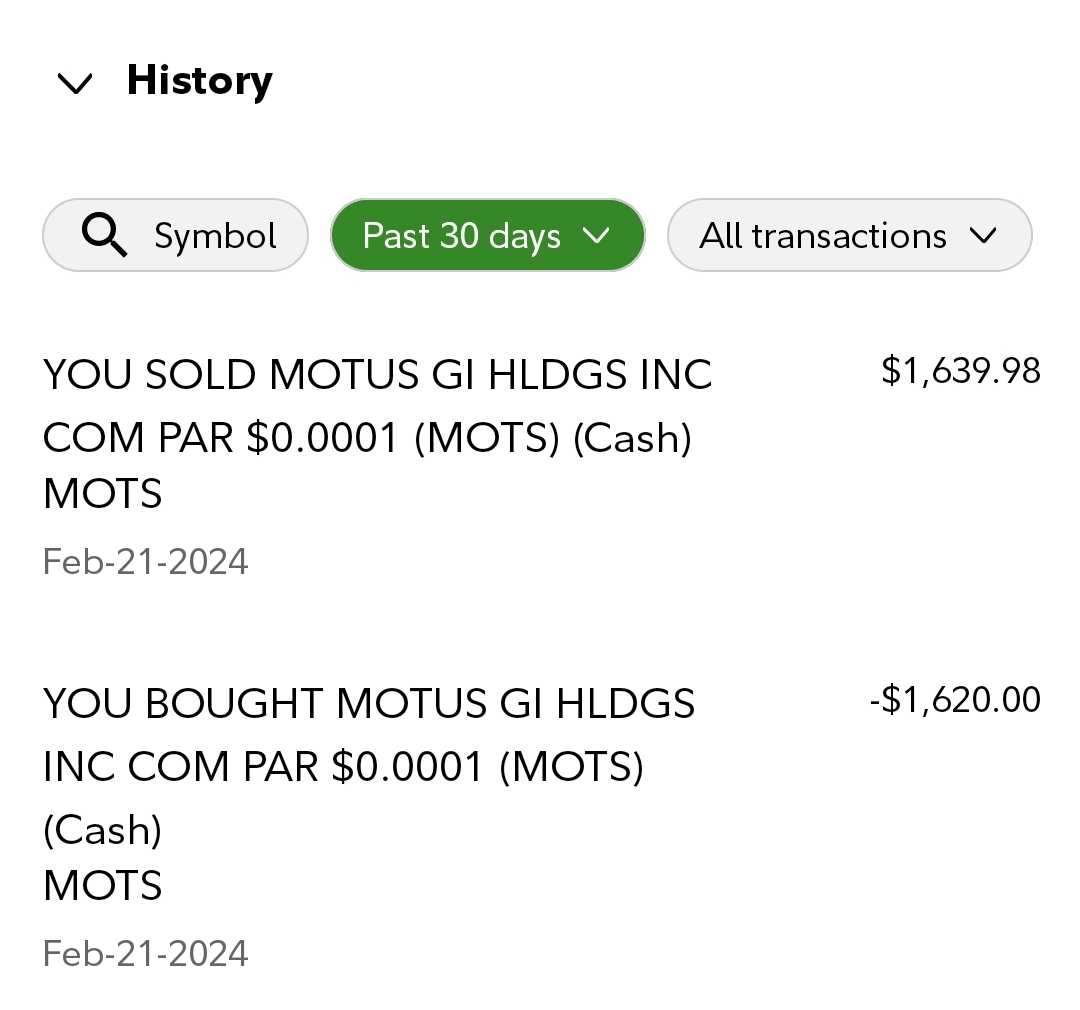Click 'COM PAR $0.0001 (MOTS) (Cash)' sold line

tap(367, 438)
